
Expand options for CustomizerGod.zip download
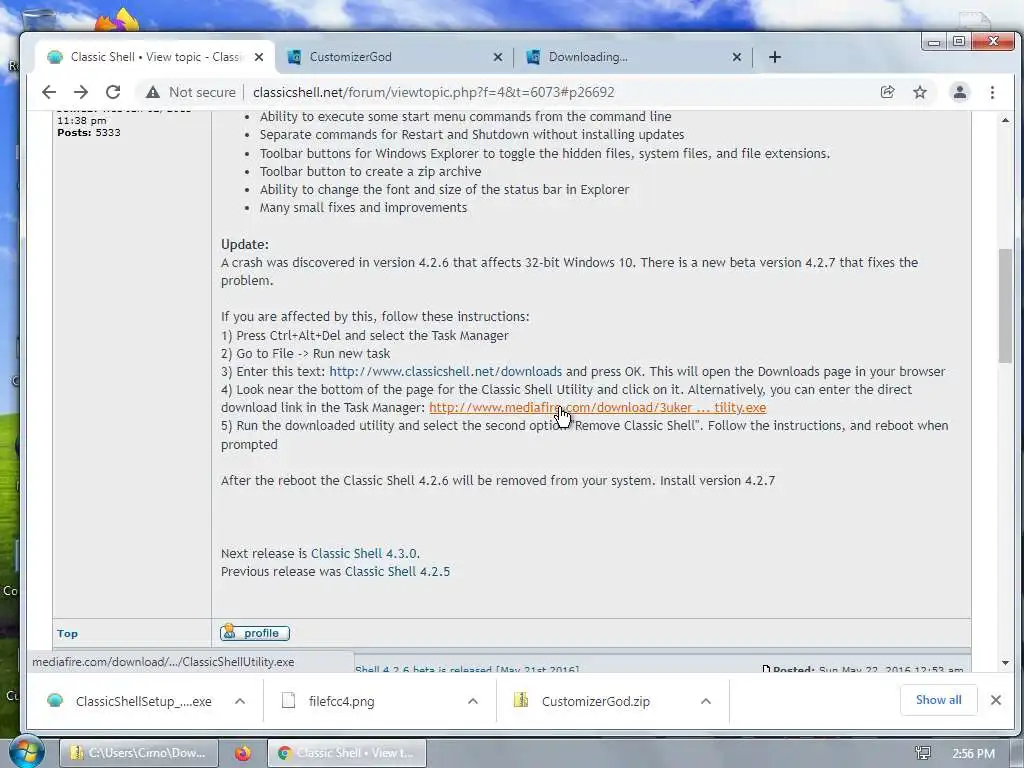click(x=705, y=701)
